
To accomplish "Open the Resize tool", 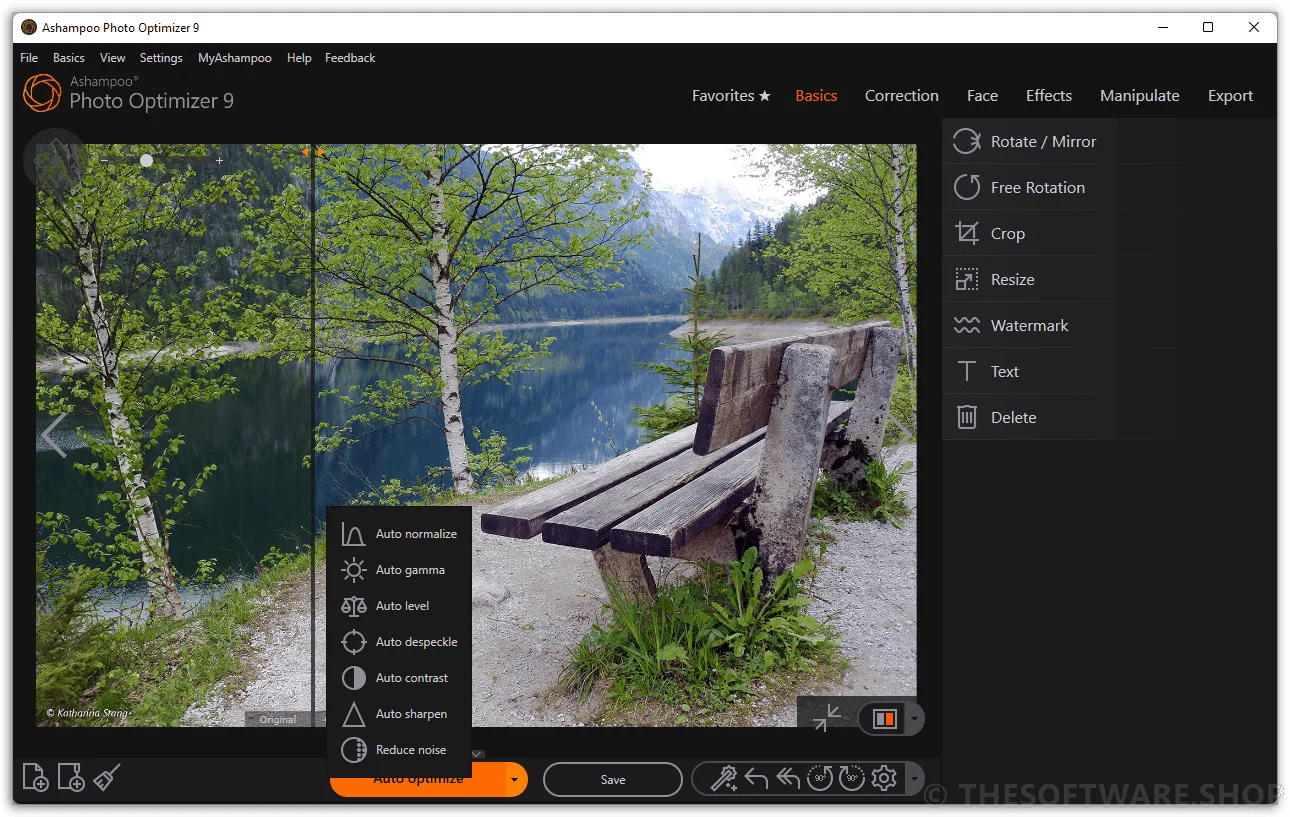I will (x=1029, y=280).
